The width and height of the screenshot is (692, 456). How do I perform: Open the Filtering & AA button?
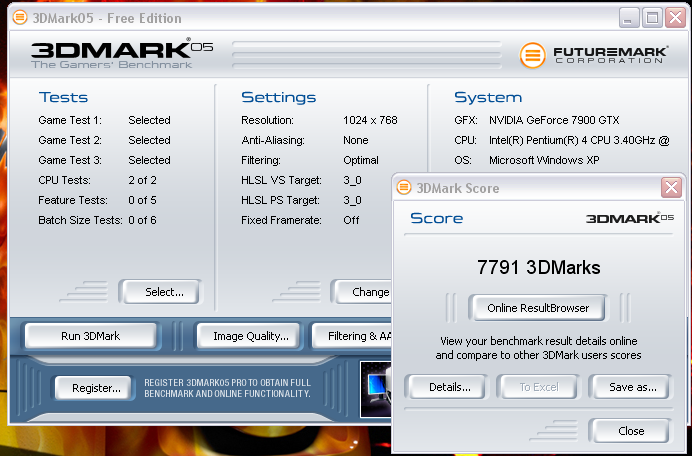(x=352, y=336)
